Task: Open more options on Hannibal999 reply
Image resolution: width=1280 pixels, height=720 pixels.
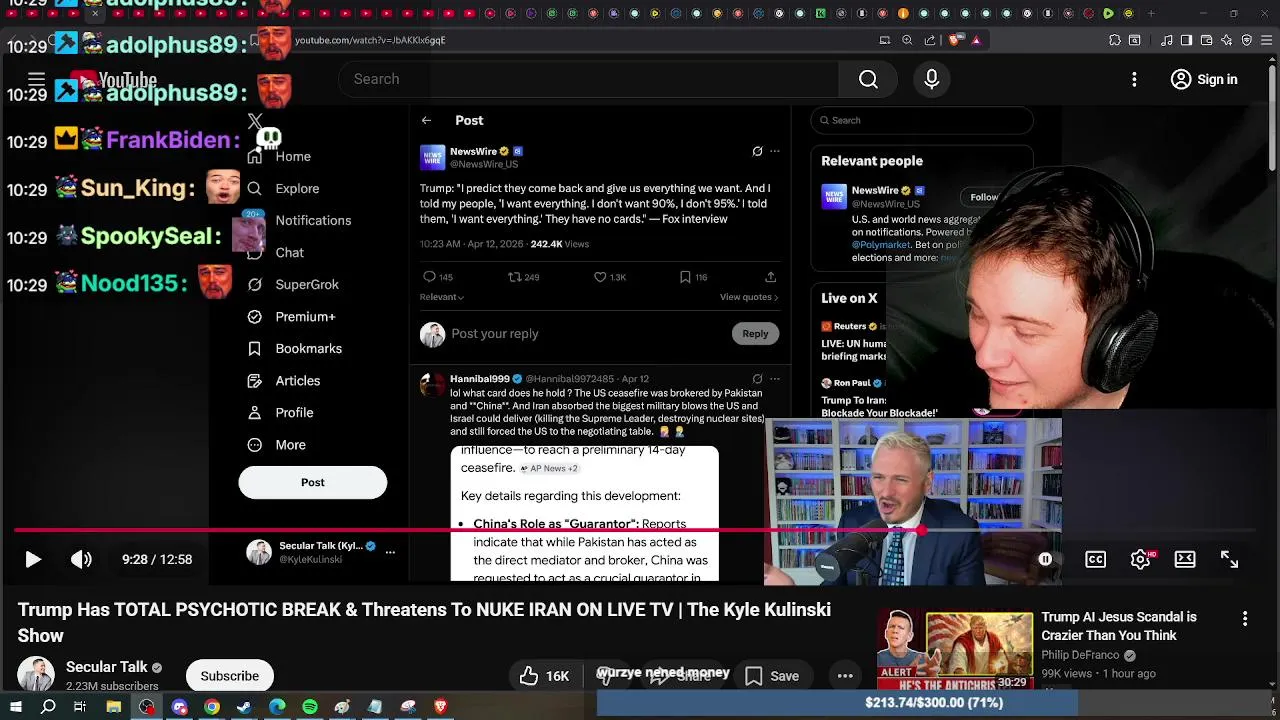Action: coord(774,379)
